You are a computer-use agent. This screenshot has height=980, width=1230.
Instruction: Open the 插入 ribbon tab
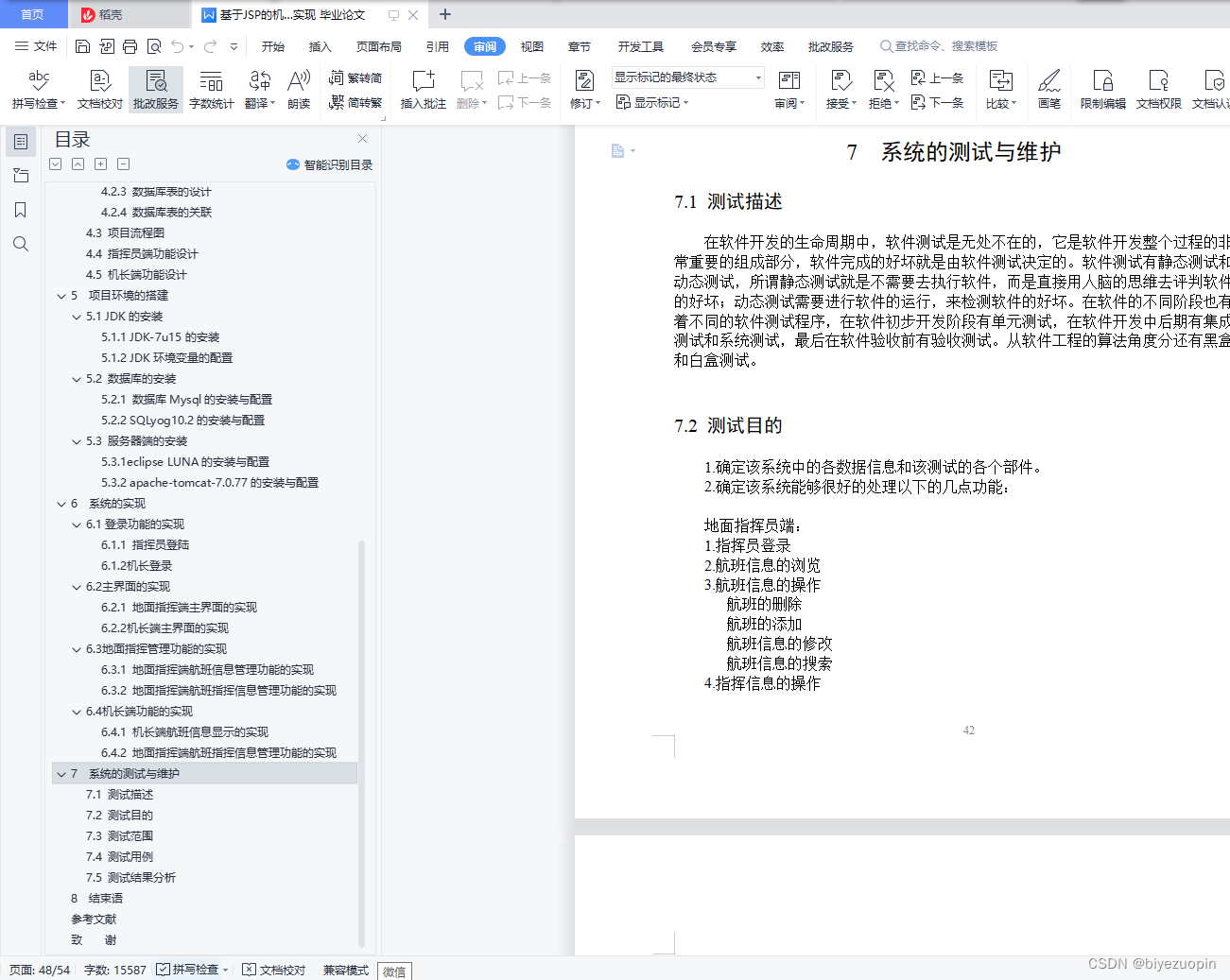pyautogui.click(x=320, y=46)
